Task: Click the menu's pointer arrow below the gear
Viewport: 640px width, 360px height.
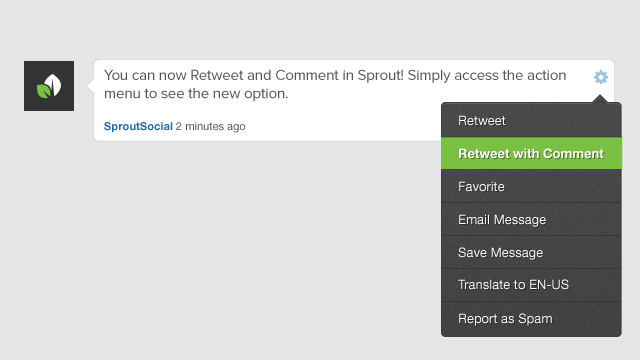Action: click(x=600, y=99)
